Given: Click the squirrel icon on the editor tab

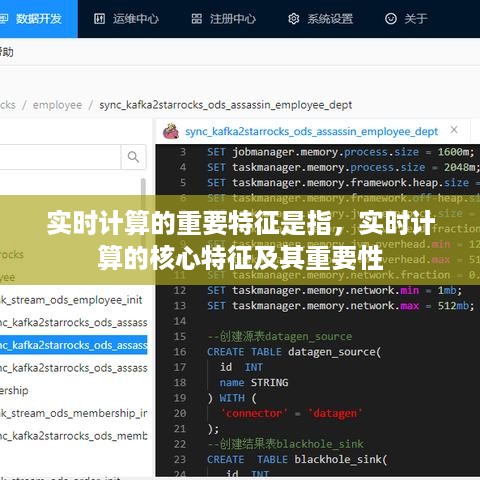Looking at the screenshot, I should (x=171, y=131).
